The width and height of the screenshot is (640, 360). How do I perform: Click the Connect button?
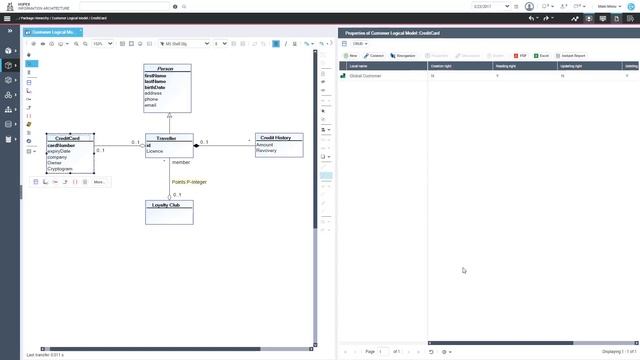(x=374, y=56)
